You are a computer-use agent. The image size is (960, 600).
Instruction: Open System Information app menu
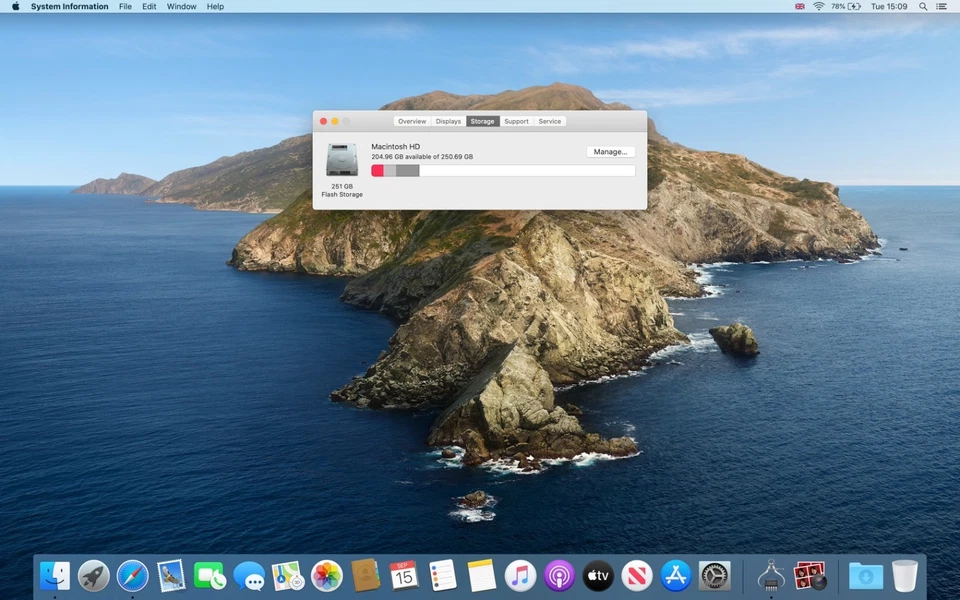69,6
